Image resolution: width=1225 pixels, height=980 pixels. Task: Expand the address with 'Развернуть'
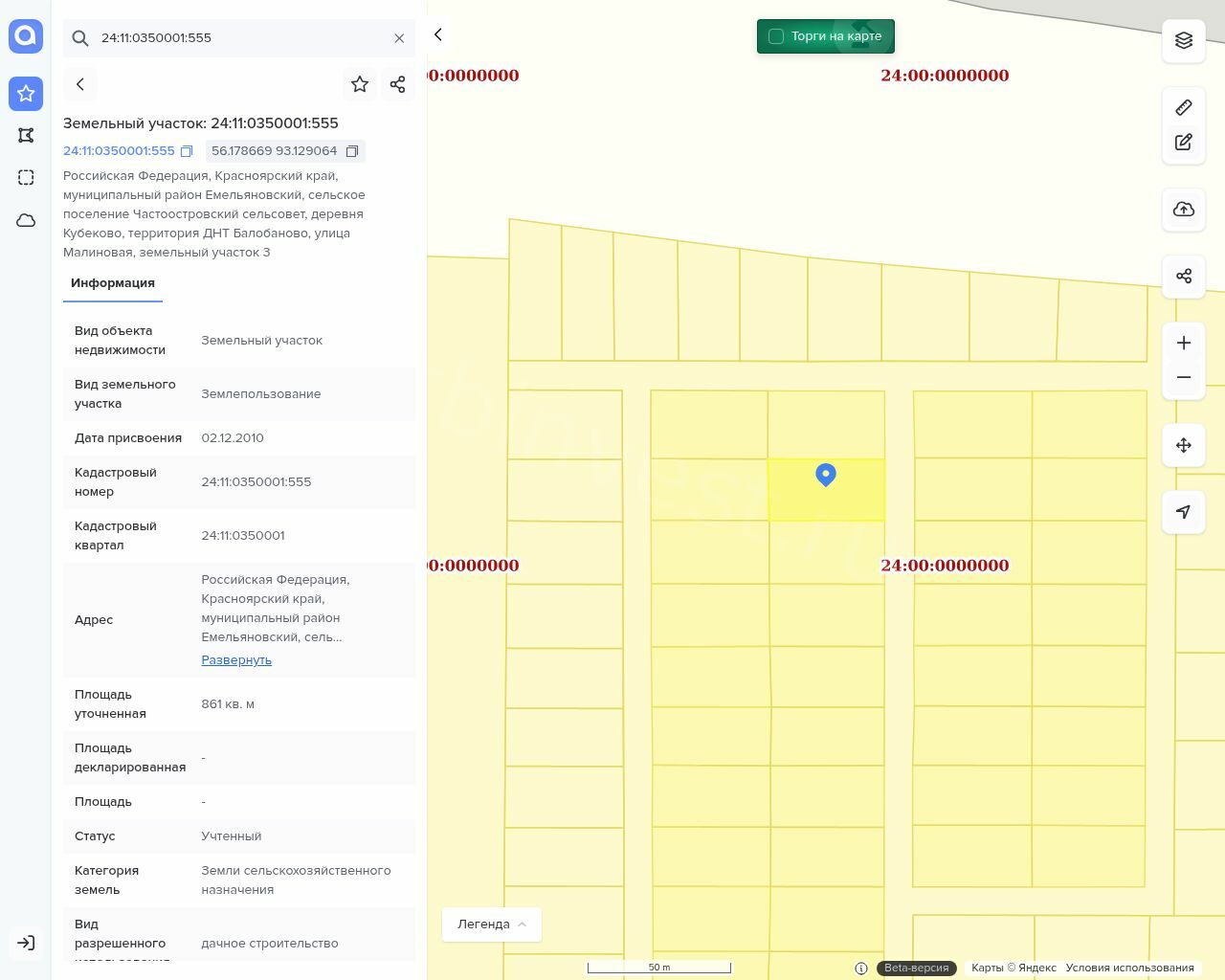[x=236, y=659]
